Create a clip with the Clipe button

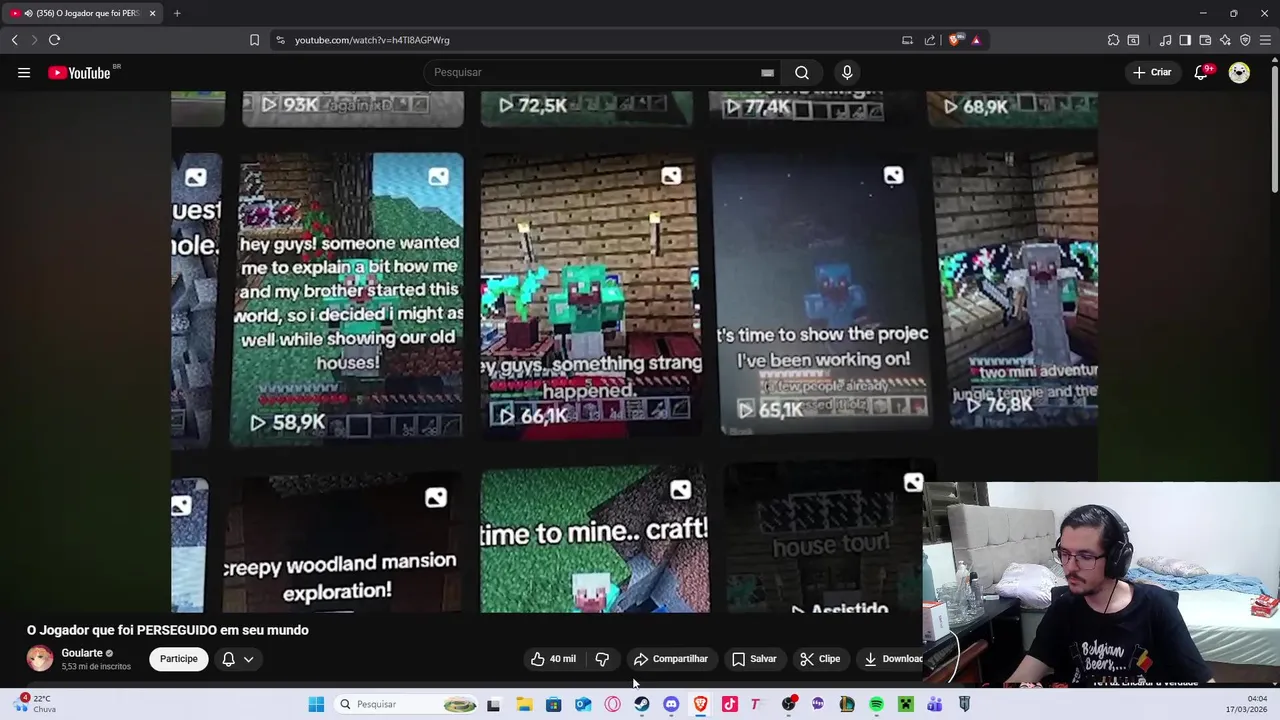[x=820, y=659]
